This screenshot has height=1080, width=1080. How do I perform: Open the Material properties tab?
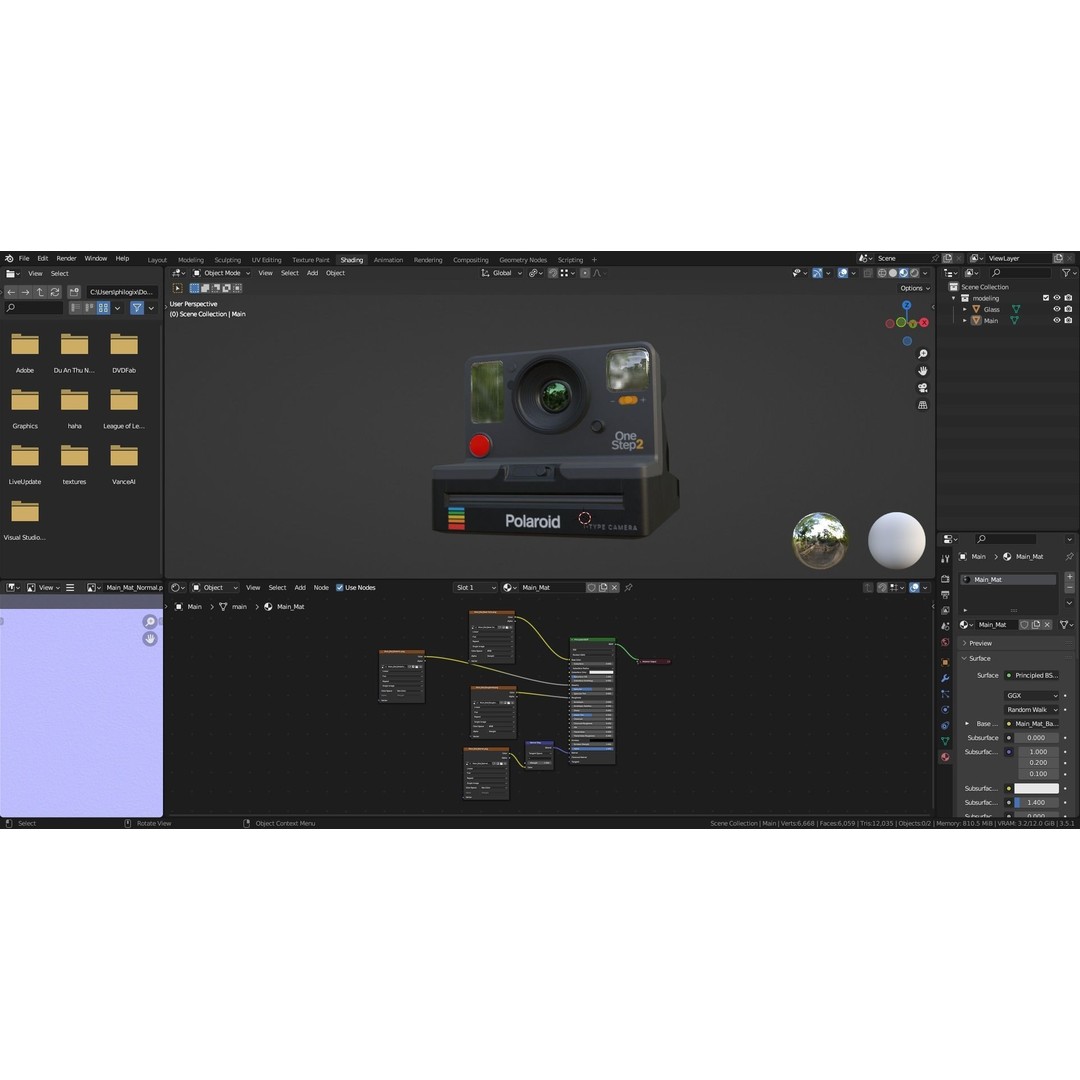(945, 757)
